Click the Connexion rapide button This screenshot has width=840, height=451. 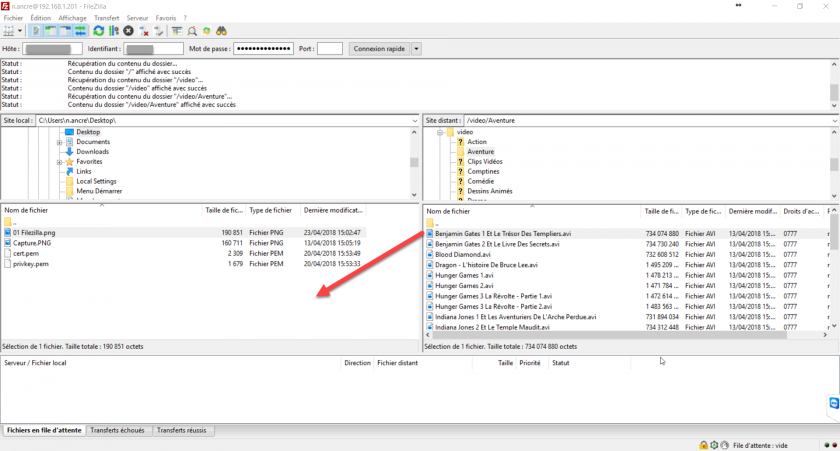pos(379,49)
